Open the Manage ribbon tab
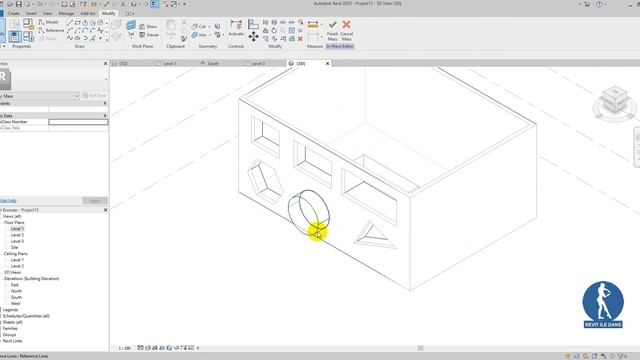Image resolution: width=640 pixels, height=360 pixels. pyautogui.click(x=66, y=13)
